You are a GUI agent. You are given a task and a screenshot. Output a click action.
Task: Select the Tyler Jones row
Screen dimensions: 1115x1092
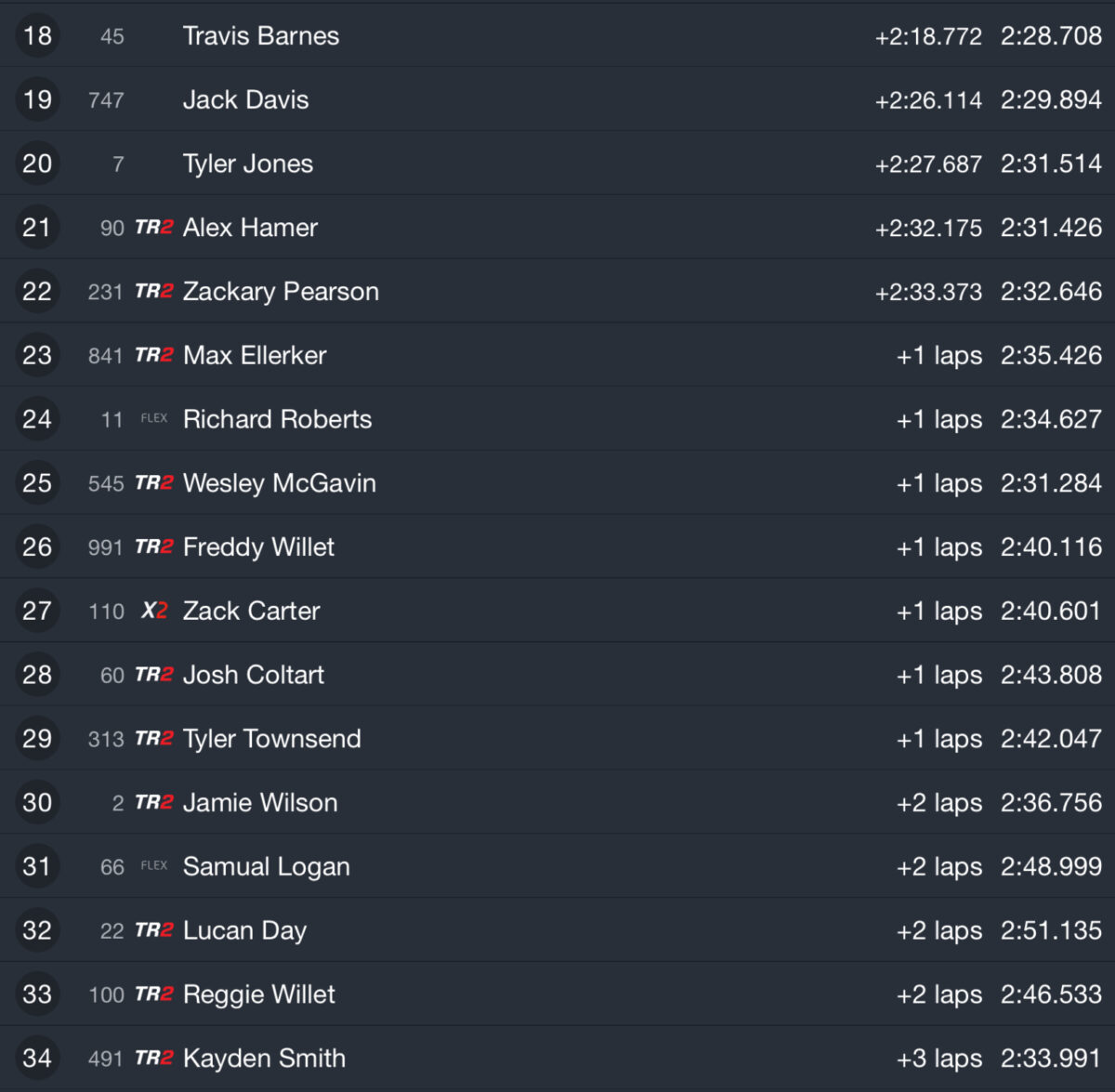point(557,164)
